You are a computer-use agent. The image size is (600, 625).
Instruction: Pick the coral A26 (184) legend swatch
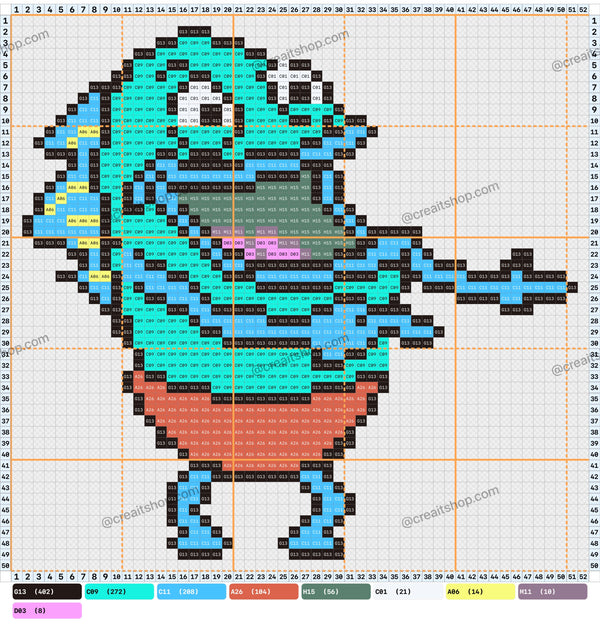[264, 592]
